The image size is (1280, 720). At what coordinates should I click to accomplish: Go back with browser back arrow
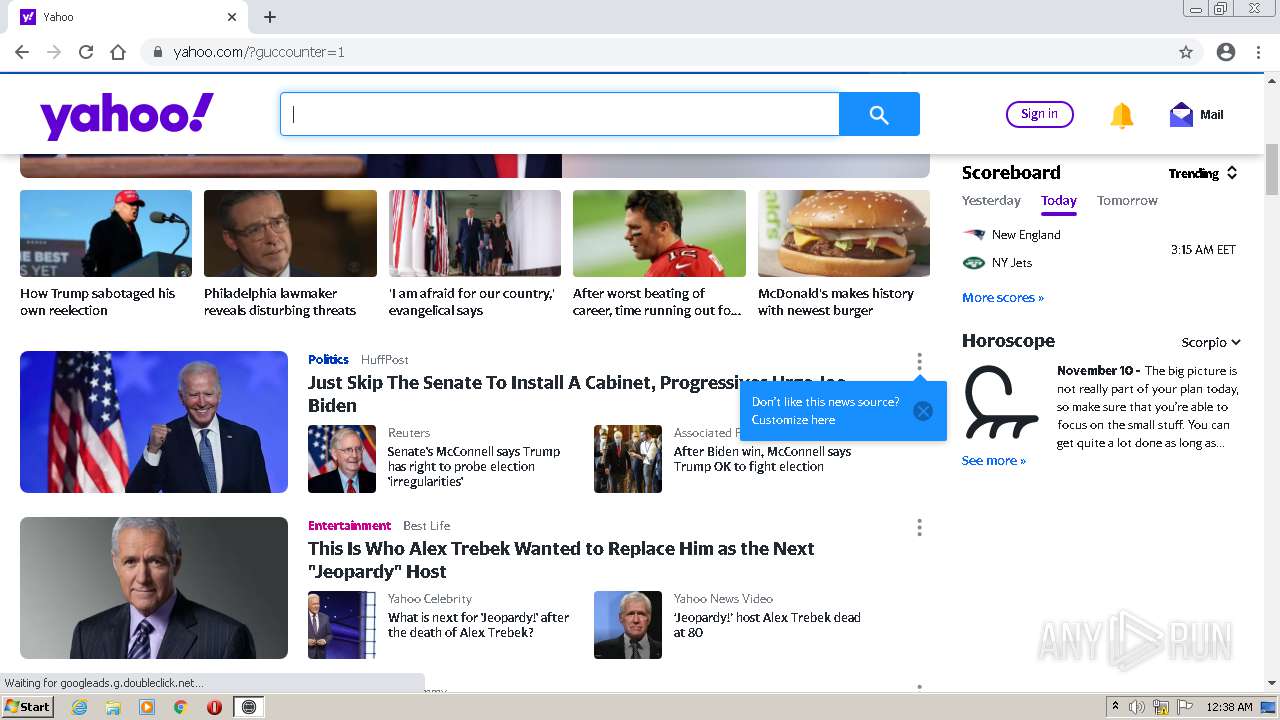click(22, 52)
